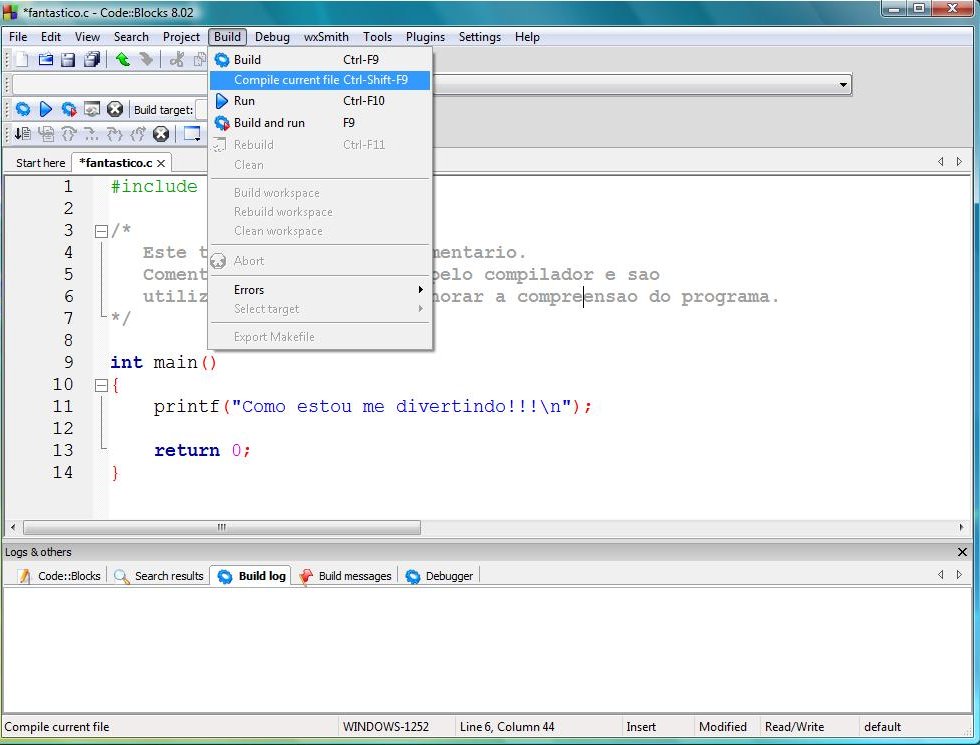Close the Logs & others panel
Screen dimensions: 980x745
click(962, 552)
